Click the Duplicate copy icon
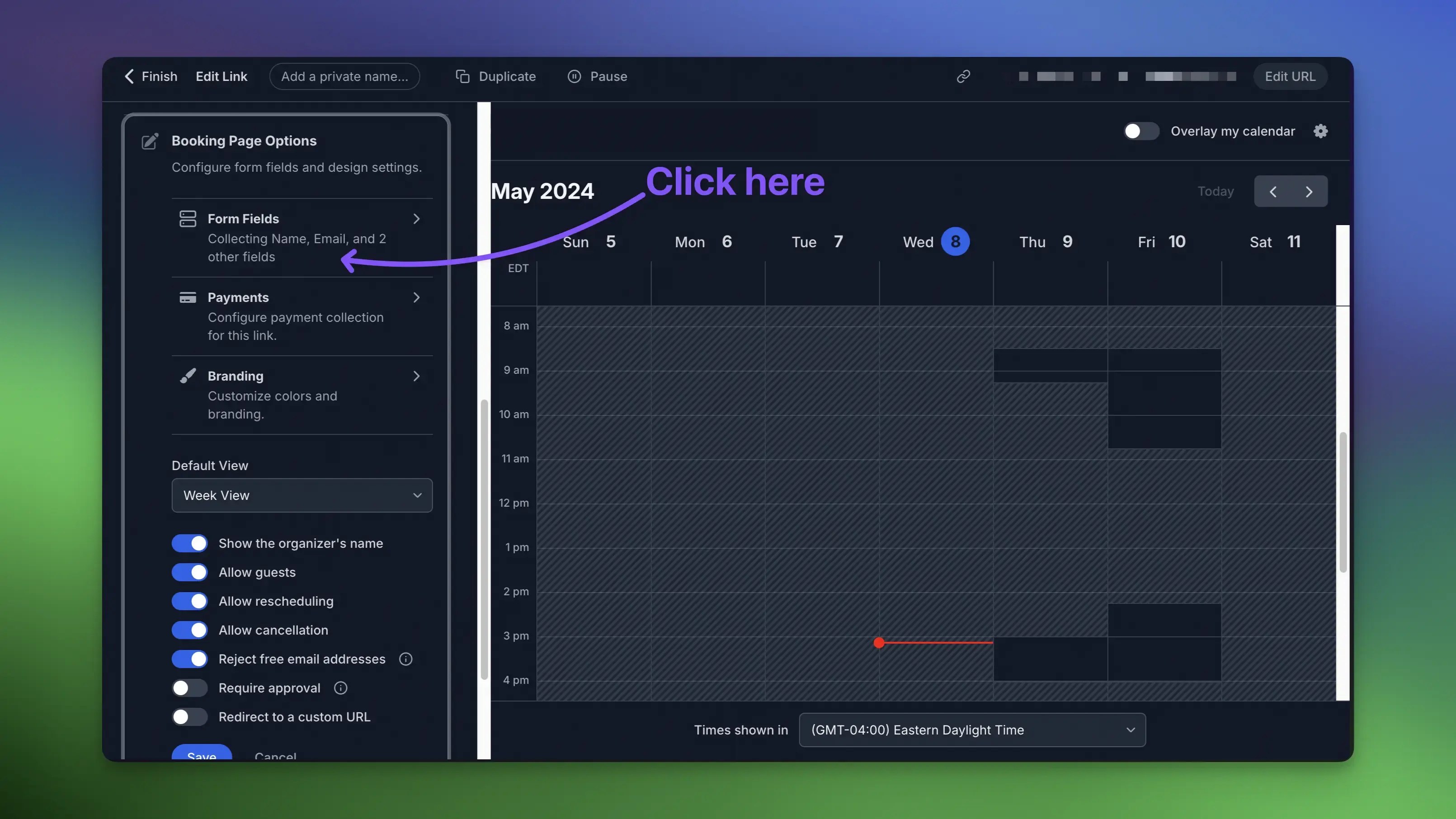The height and width of the screenshot is (819, 1456). (462, 76)
